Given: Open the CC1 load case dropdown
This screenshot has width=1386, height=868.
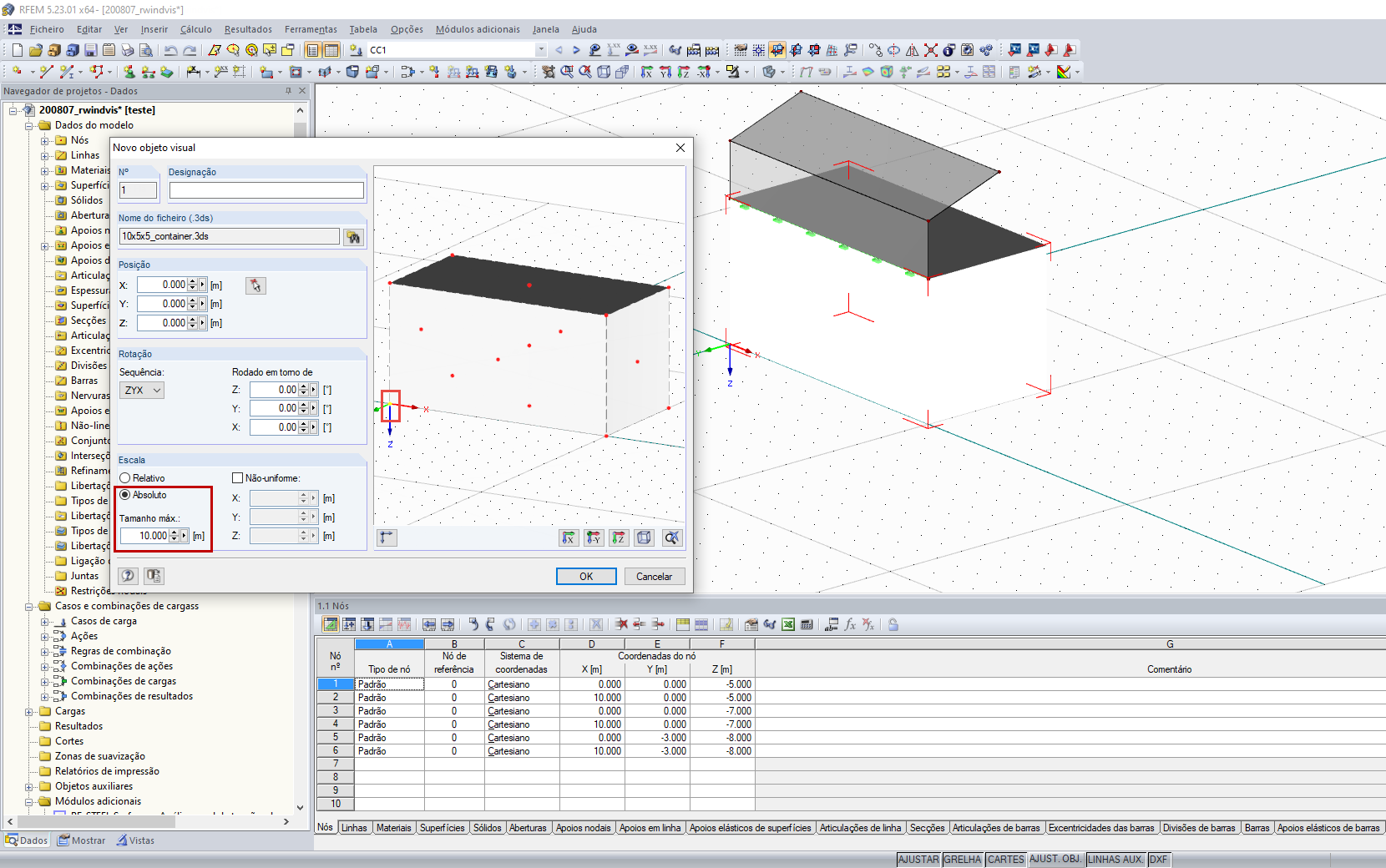Looking at the screenshot, I should (541, 50).
